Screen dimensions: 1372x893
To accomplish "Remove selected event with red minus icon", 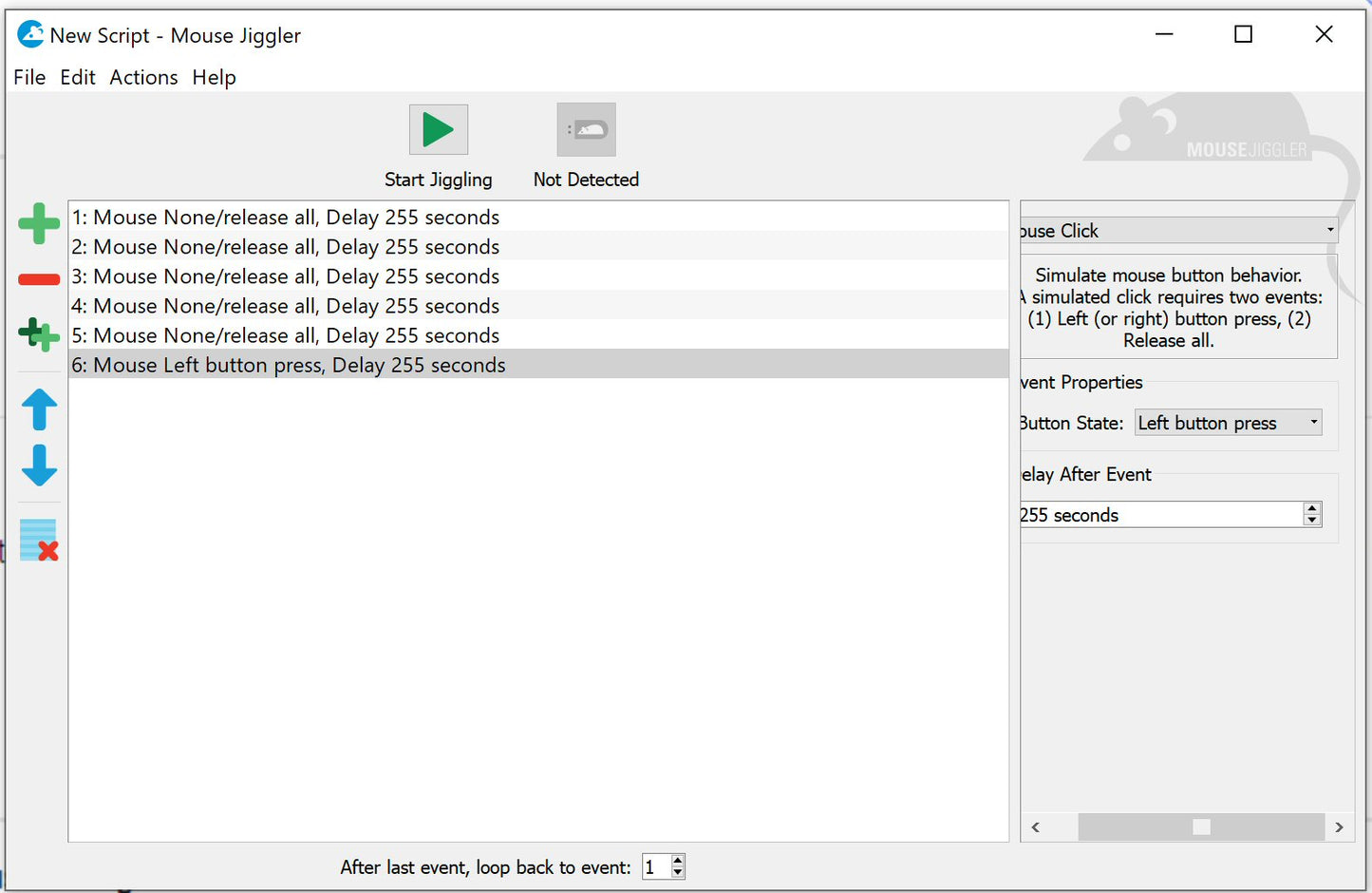I will (39, 279).
